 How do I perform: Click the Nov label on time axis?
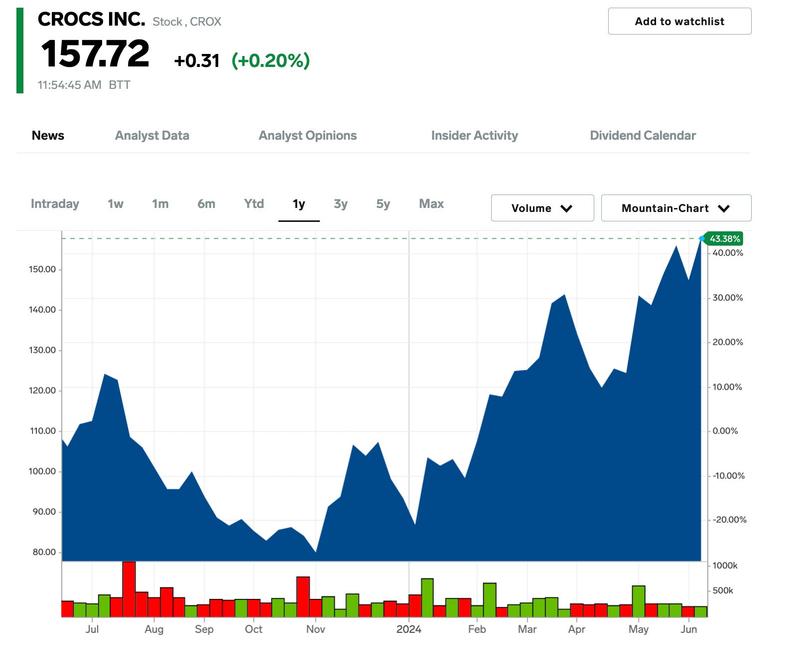(315, 629)
